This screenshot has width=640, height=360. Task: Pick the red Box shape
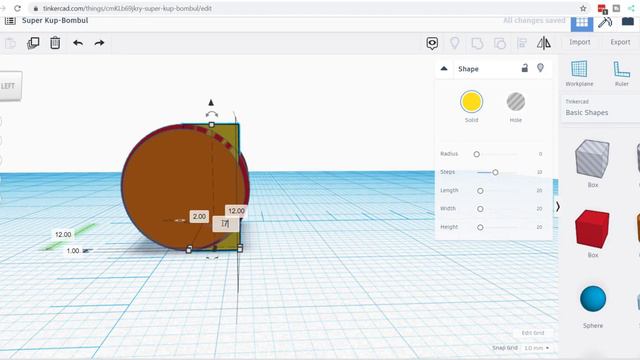(x=592, y=229)
